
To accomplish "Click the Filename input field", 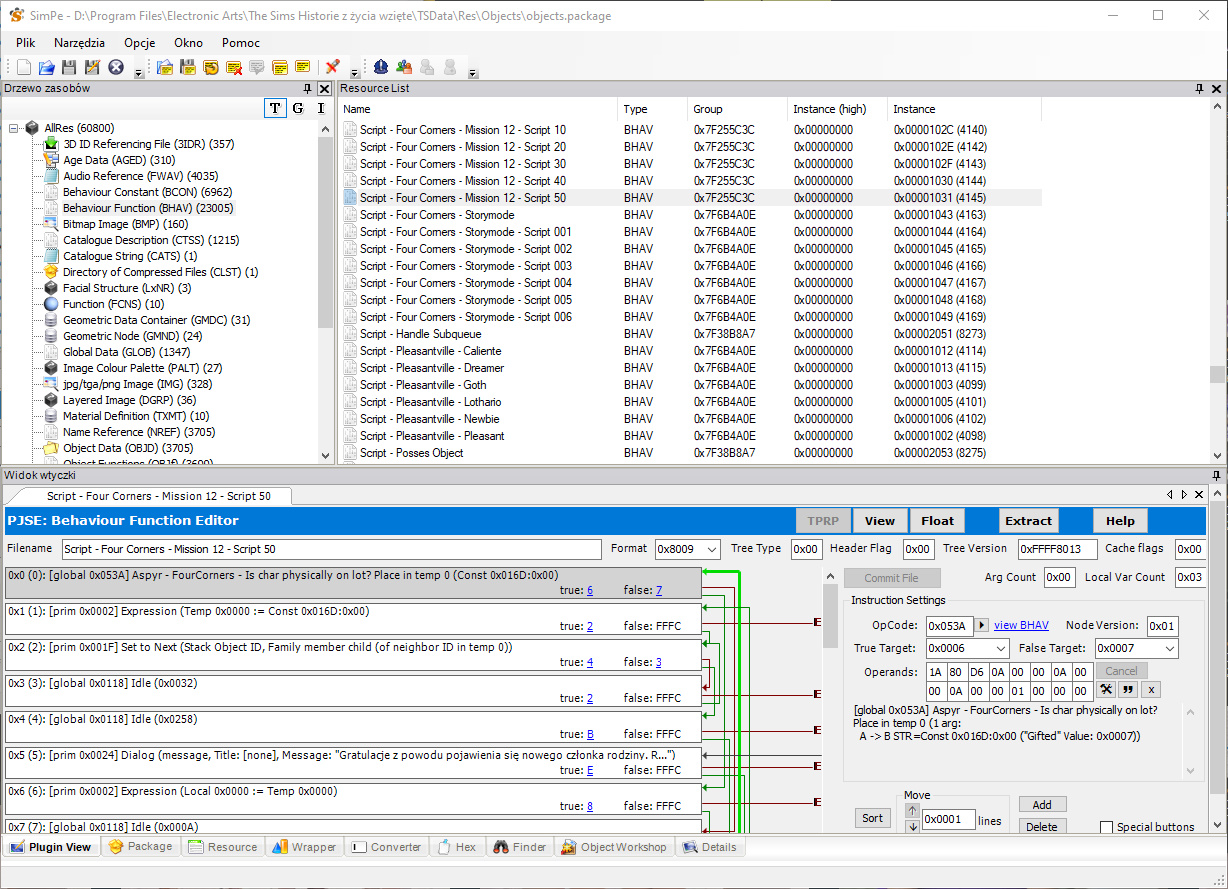I will coord(331,549).
